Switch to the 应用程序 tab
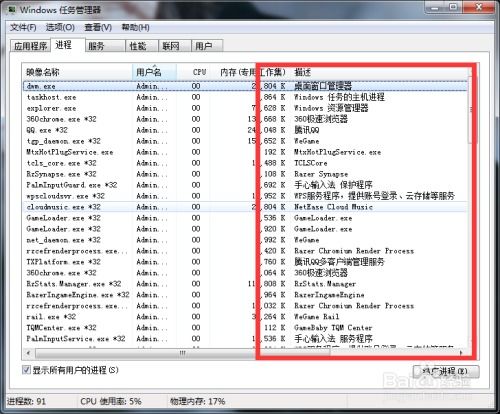Screen dimensions: 500x414 (x=30, y=46)
